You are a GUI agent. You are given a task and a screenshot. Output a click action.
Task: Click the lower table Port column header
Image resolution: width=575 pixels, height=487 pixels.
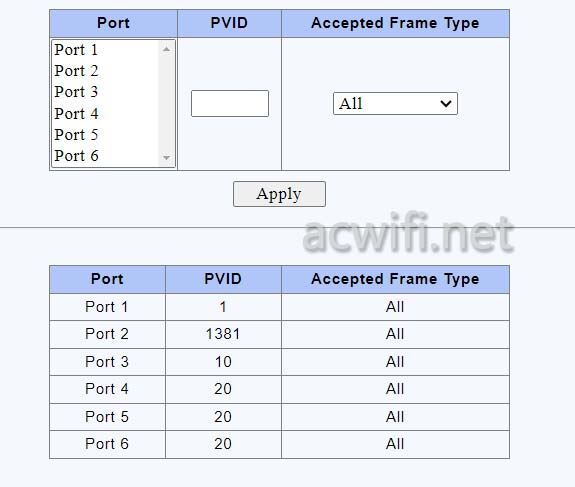tap(107, 279)
